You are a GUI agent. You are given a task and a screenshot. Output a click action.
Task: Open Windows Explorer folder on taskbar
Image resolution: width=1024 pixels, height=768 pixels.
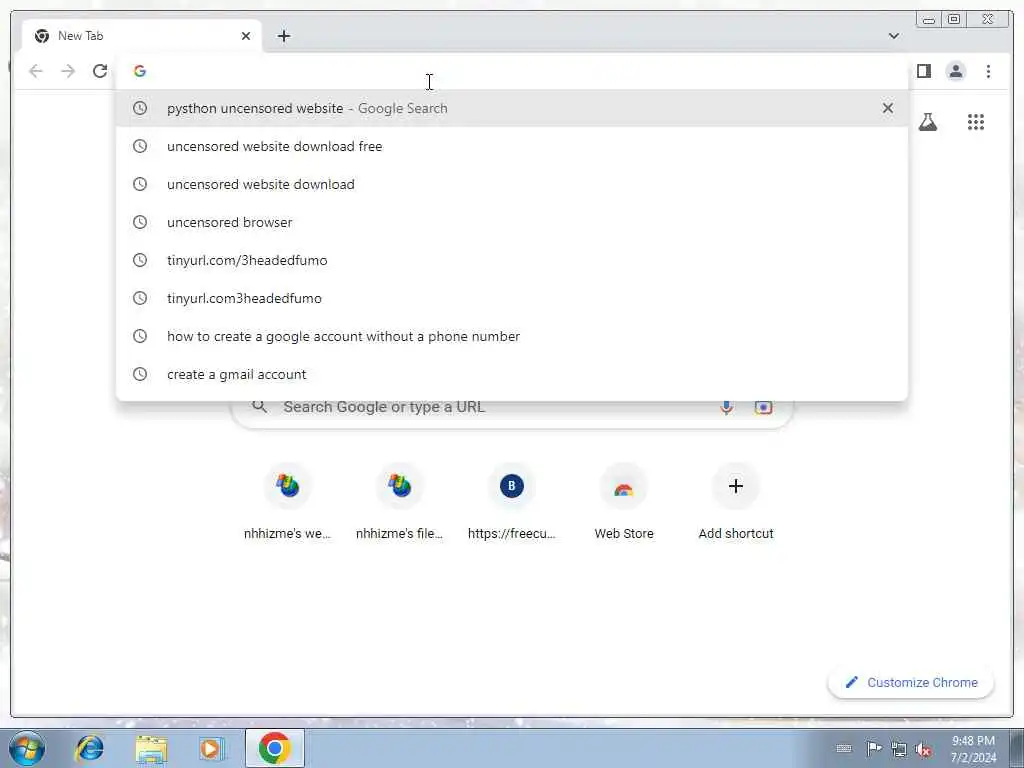pos(152,748)
